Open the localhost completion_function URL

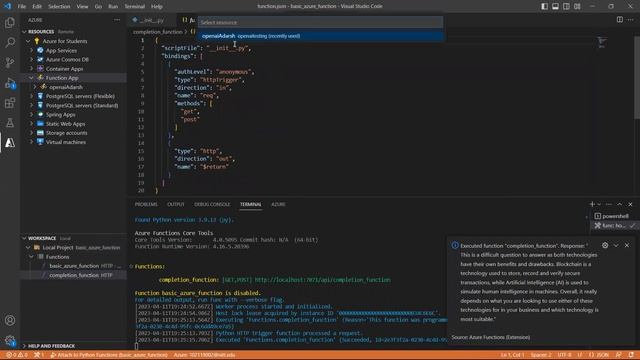322,280
